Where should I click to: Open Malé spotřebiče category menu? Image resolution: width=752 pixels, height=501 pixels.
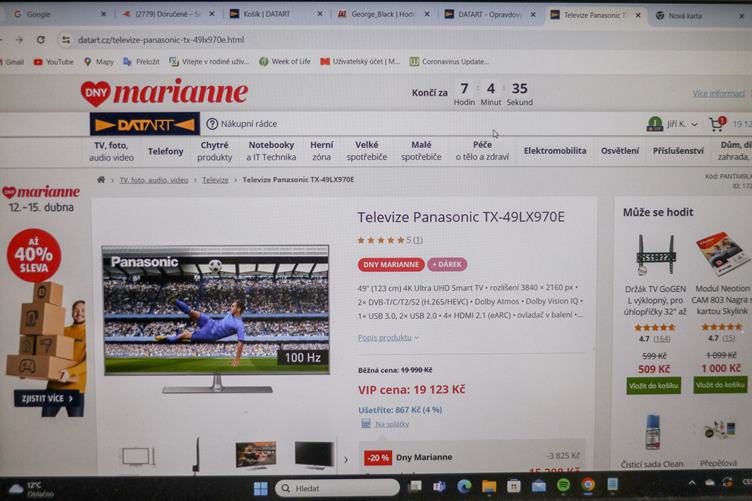coord(421,151)
